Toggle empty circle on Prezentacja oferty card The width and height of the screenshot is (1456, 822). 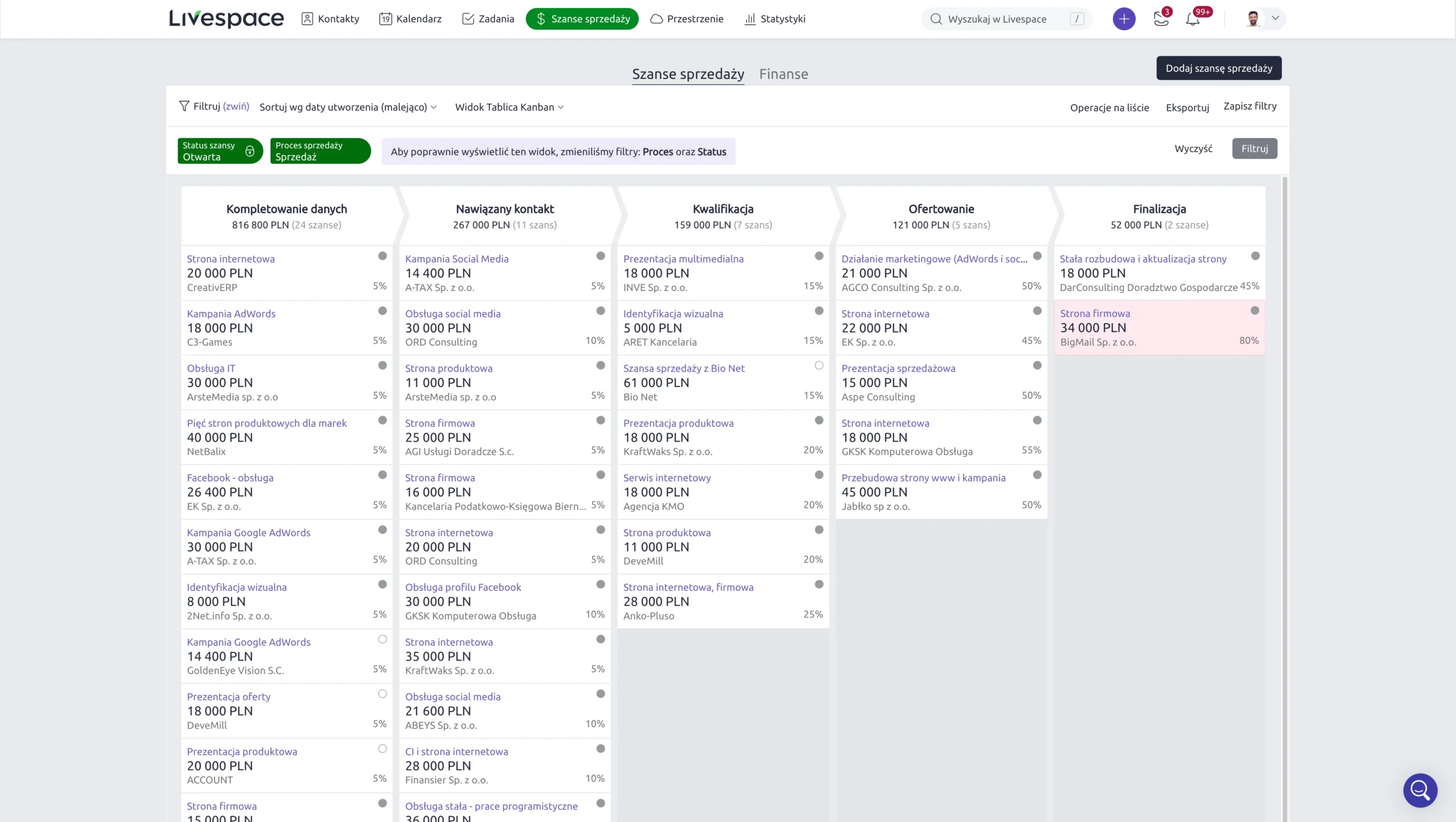click(382, 694)
